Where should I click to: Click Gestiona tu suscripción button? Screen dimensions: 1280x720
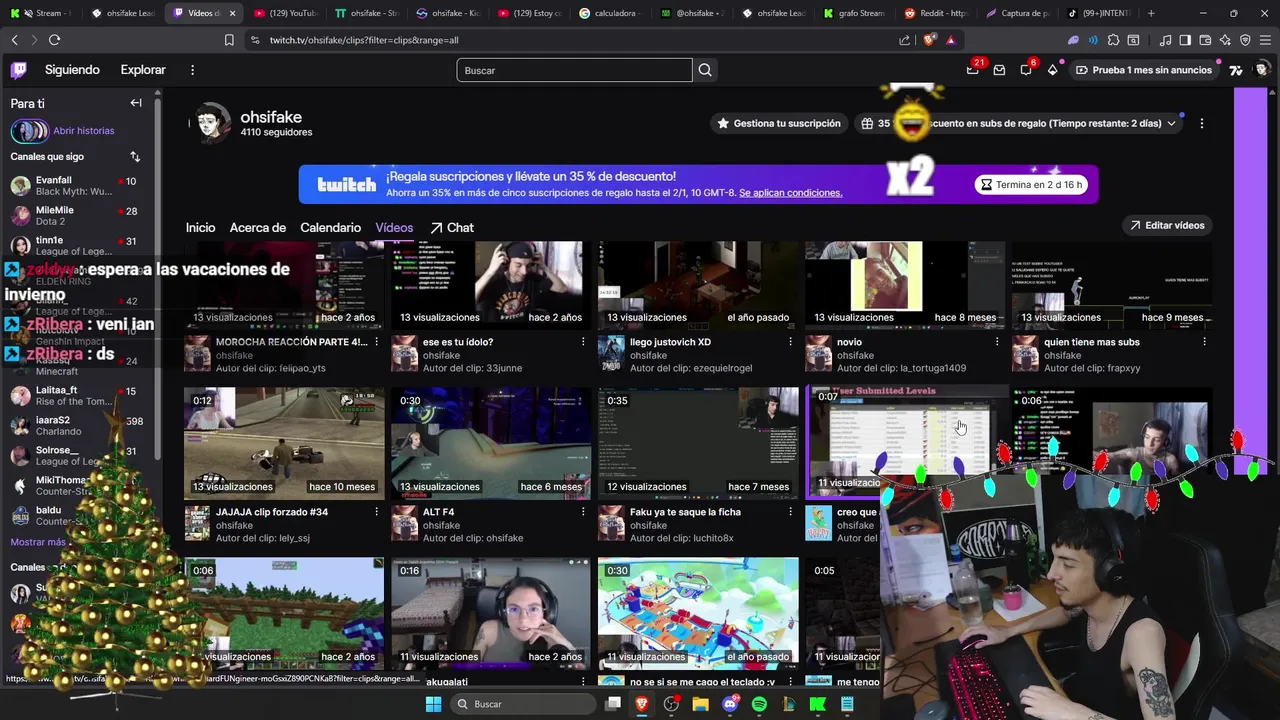(779, 124)
